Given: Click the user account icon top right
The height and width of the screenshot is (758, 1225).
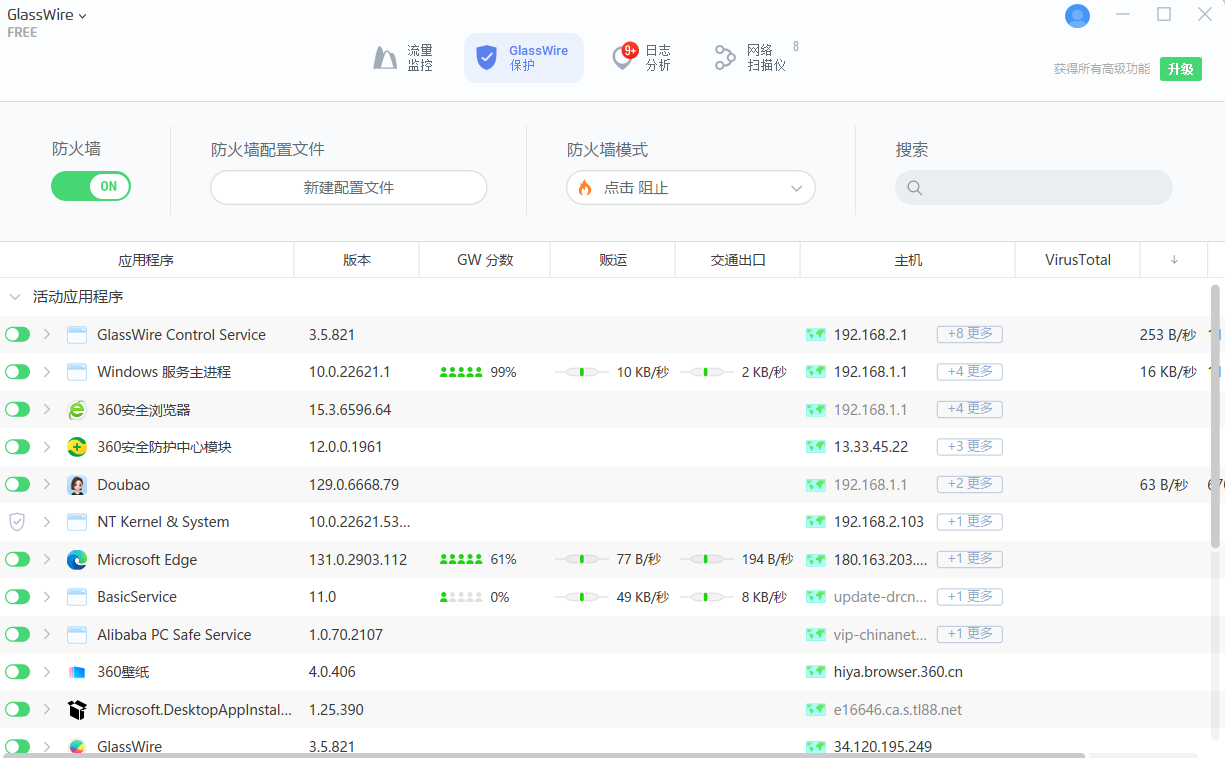Looking at the screenshot, I should point(1077,16).
